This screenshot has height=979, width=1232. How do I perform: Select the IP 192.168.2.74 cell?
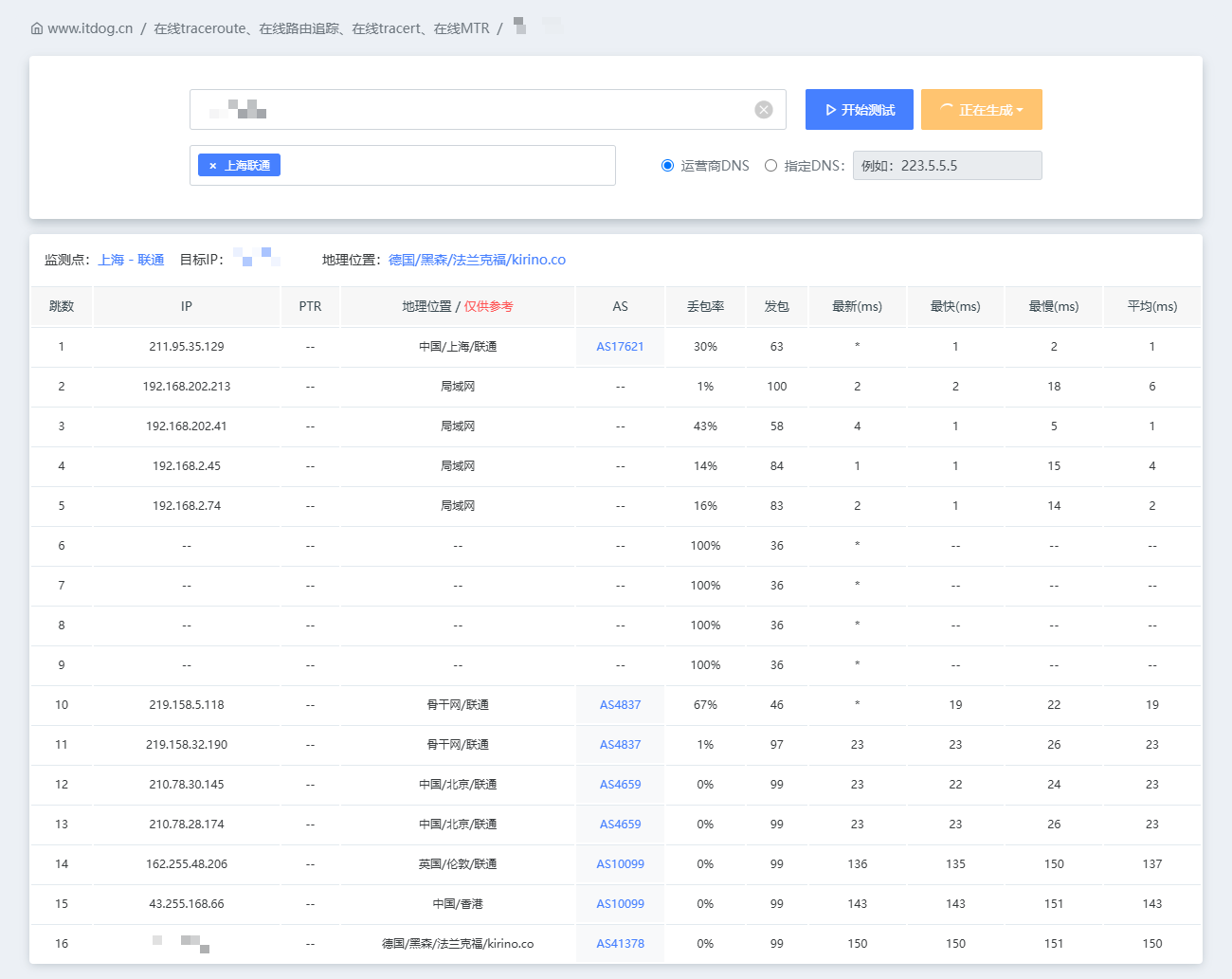pyautogui.click(x=187, y=506)
